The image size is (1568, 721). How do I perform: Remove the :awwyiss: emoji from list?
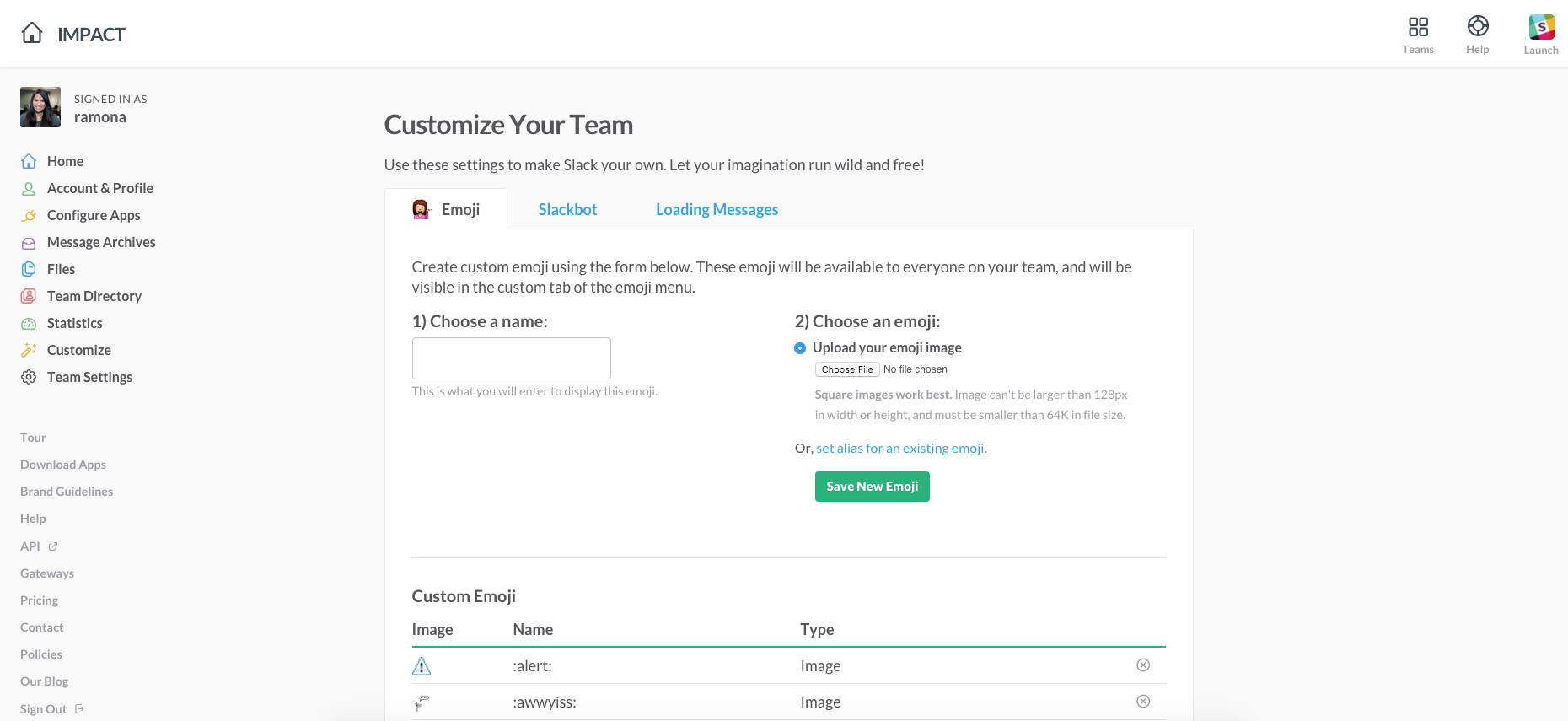(1143, 702)
